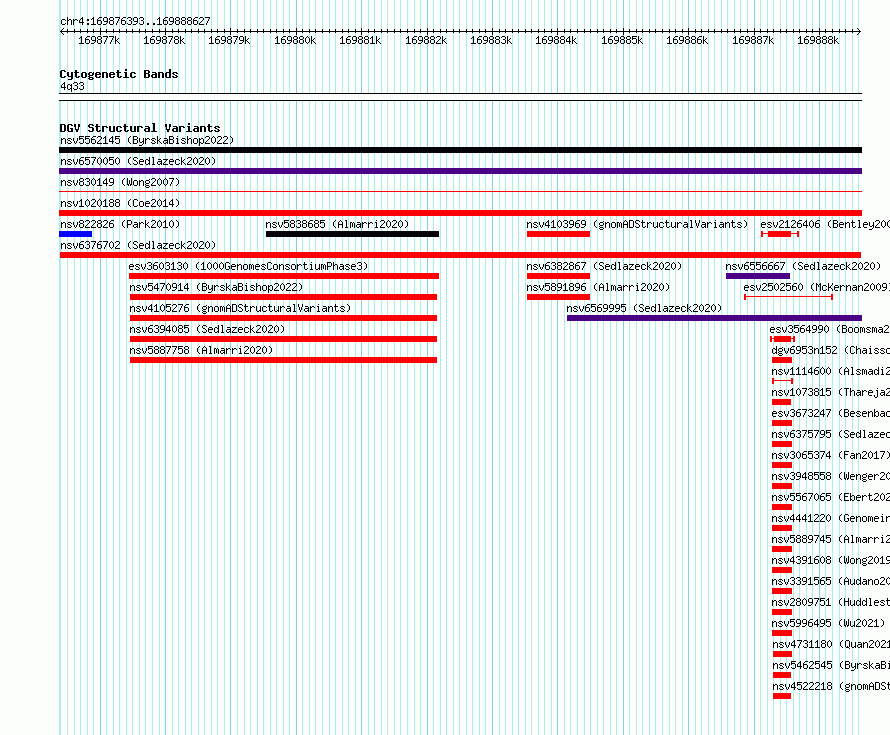The height and width of the screenshot is (735, 890).
Task: Open nsv5996495 (Wu2021) variant label
Action: tap(828, 623)
